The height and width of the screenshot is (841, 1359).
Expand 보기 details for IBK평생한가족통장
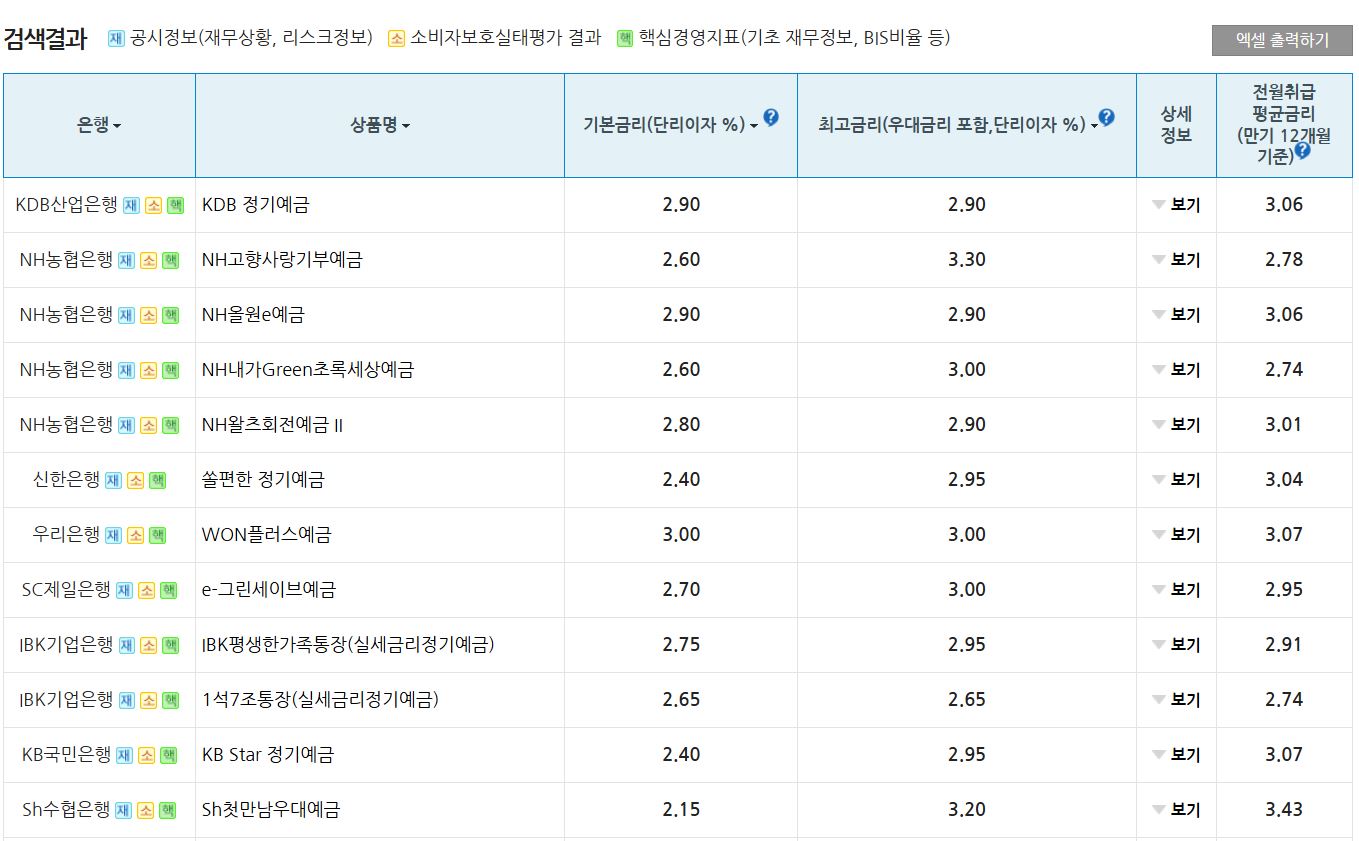tap(1176, 645)
